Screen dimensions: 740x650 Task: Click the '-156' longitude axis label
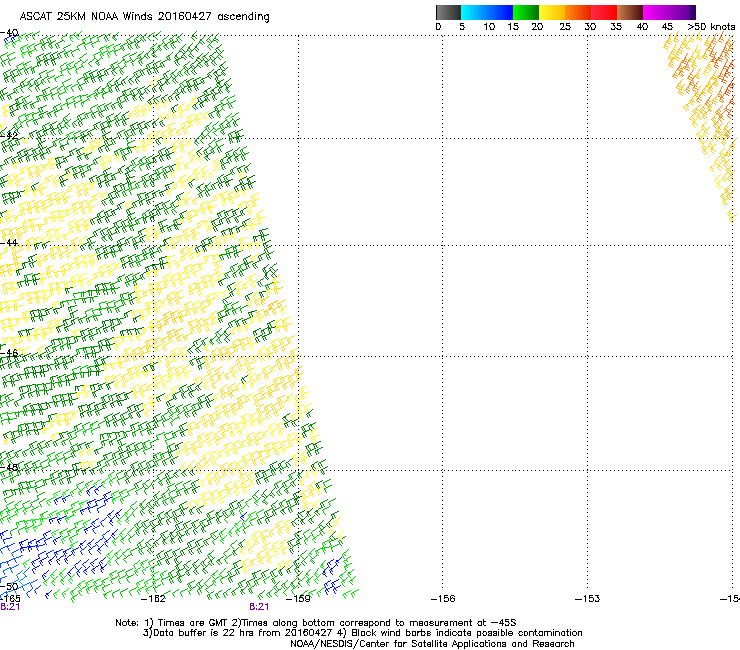pyautogui.click(x=443, y=599)
